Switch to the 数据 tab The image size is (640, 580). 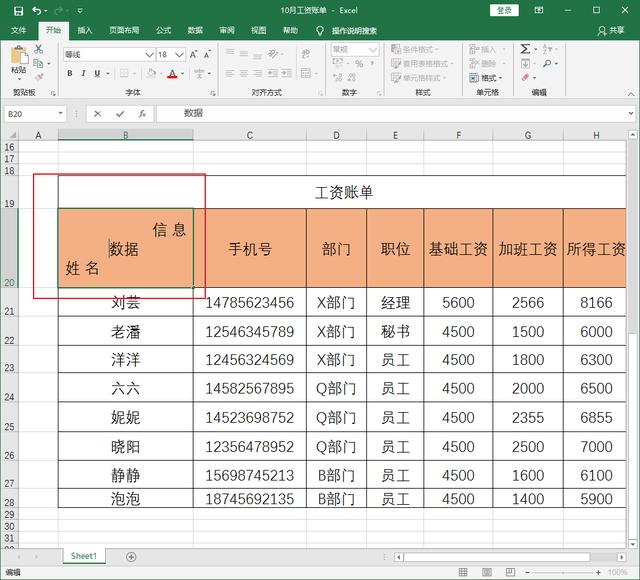195,30
